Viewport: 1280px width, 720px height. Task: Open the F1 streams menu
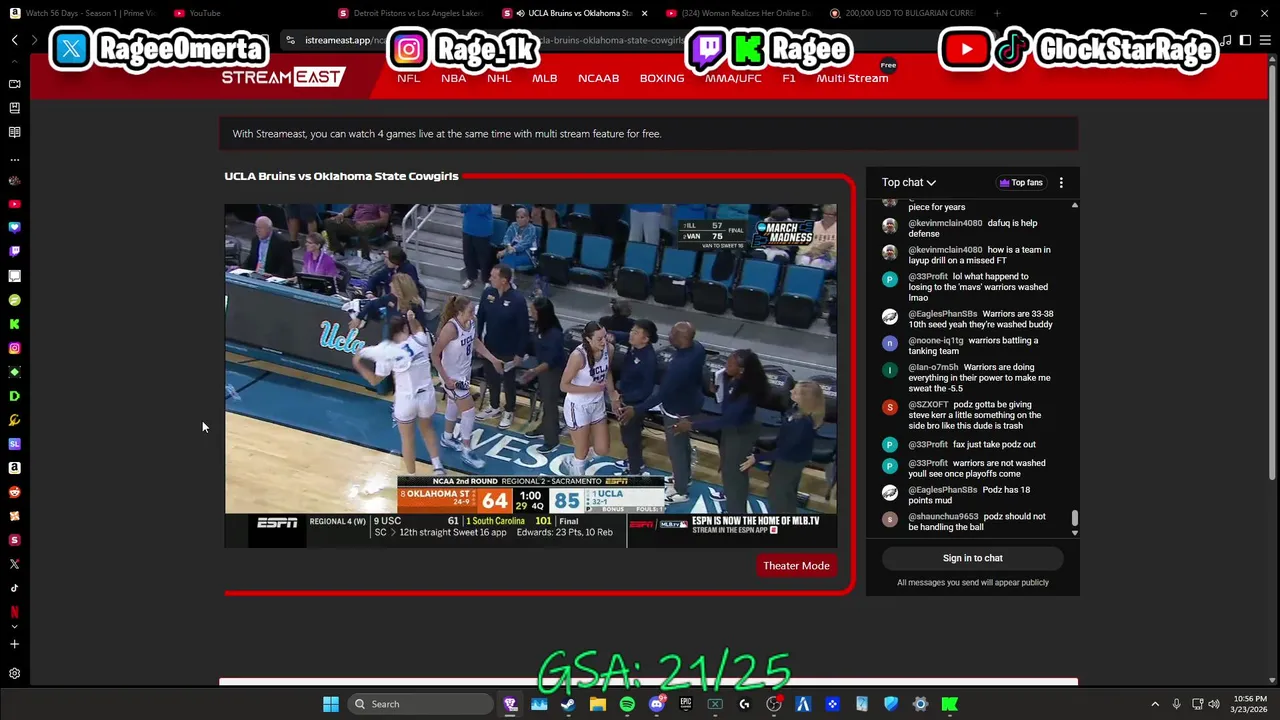click(x=789, y=78)
